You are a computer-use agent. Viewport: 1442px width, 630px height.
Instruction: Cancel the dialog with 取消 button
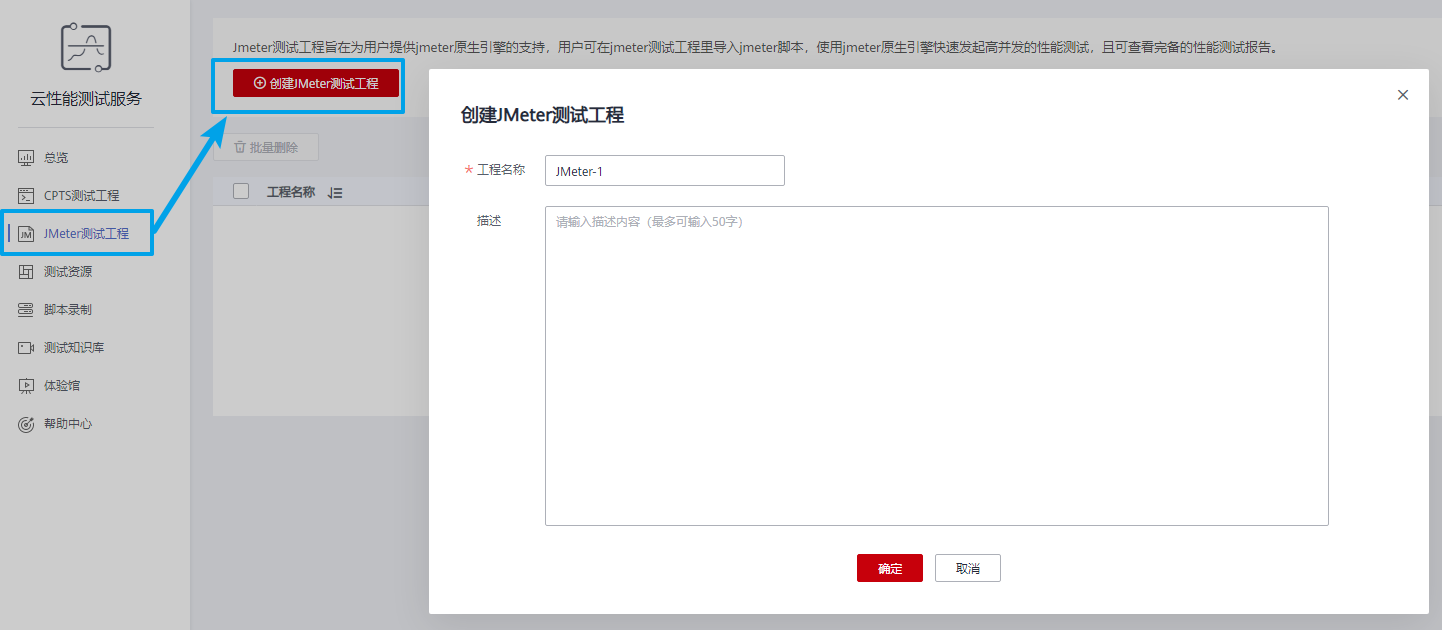click(x=968, y=568)
